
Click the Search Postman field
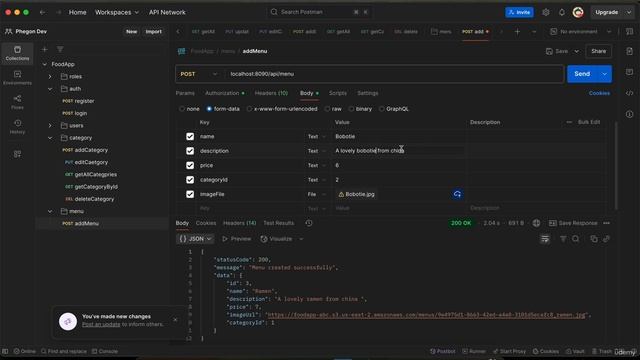click(319, 12)
